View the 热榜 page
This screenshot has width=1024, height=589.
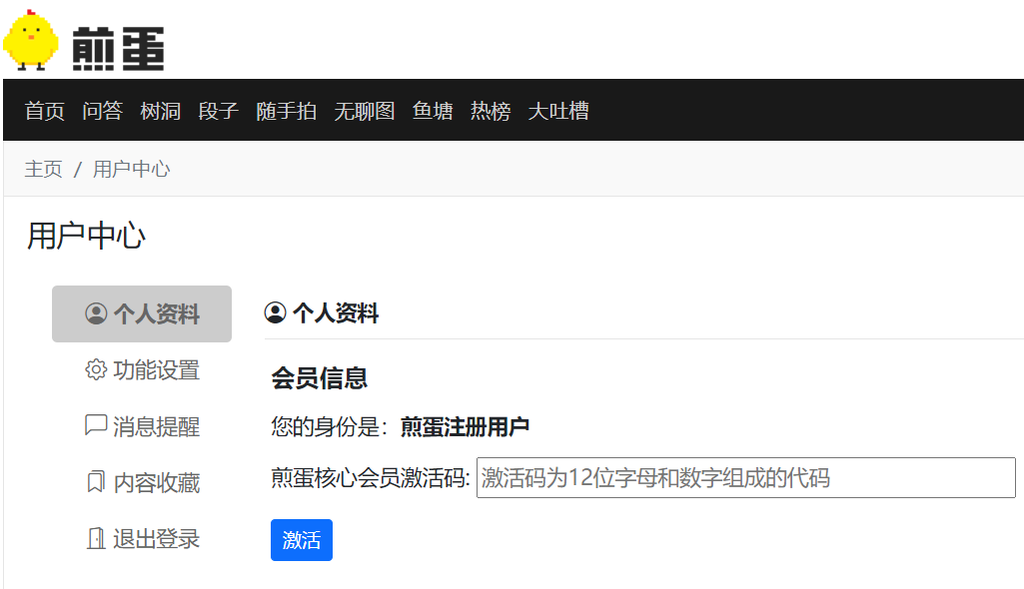click(491, 111)
